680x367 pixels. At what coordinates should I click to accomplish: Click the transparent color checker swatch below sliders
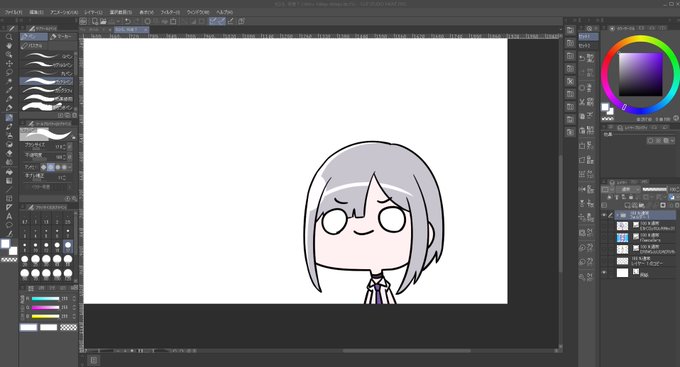(x=68, y=327)
